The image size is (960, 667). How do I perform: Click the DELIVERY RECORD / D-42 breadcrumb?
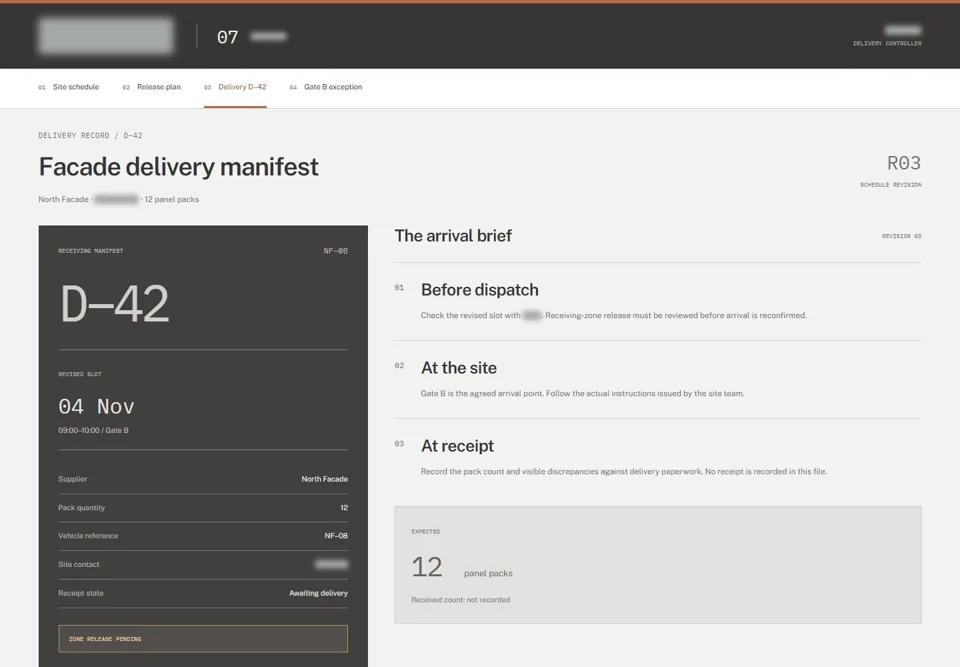90,135
